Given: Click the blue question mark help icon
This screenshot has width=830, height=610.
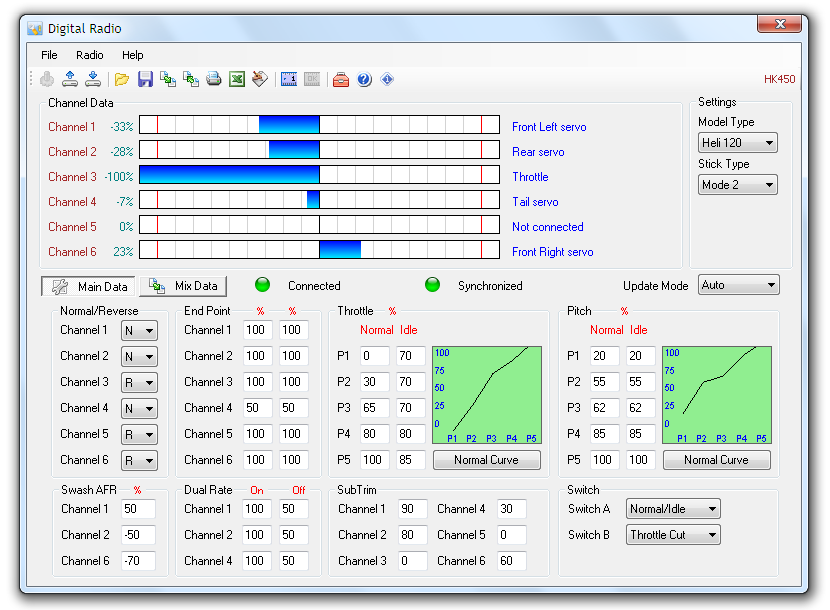Looking at the screenshot, I should 364,80.
